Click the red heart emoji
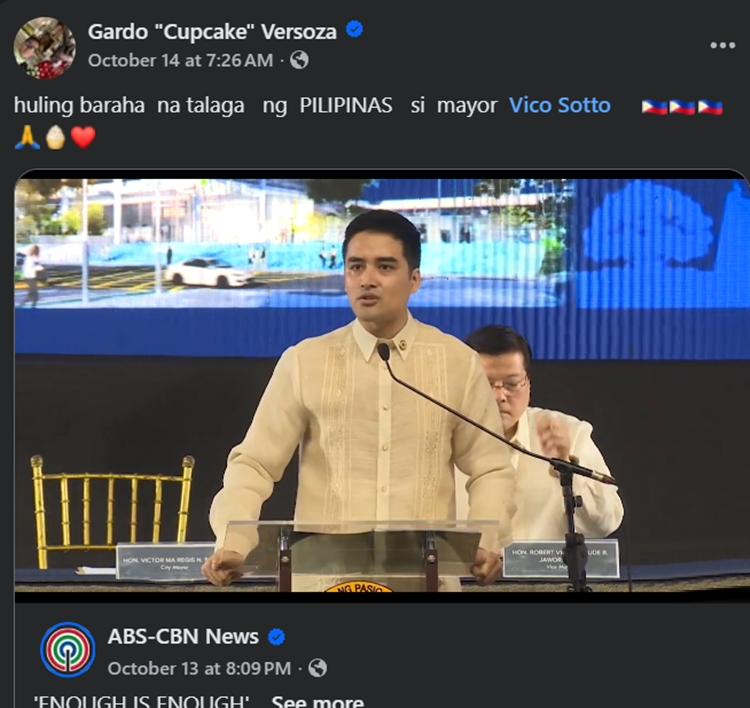750x708 pixels. point(83,138)
